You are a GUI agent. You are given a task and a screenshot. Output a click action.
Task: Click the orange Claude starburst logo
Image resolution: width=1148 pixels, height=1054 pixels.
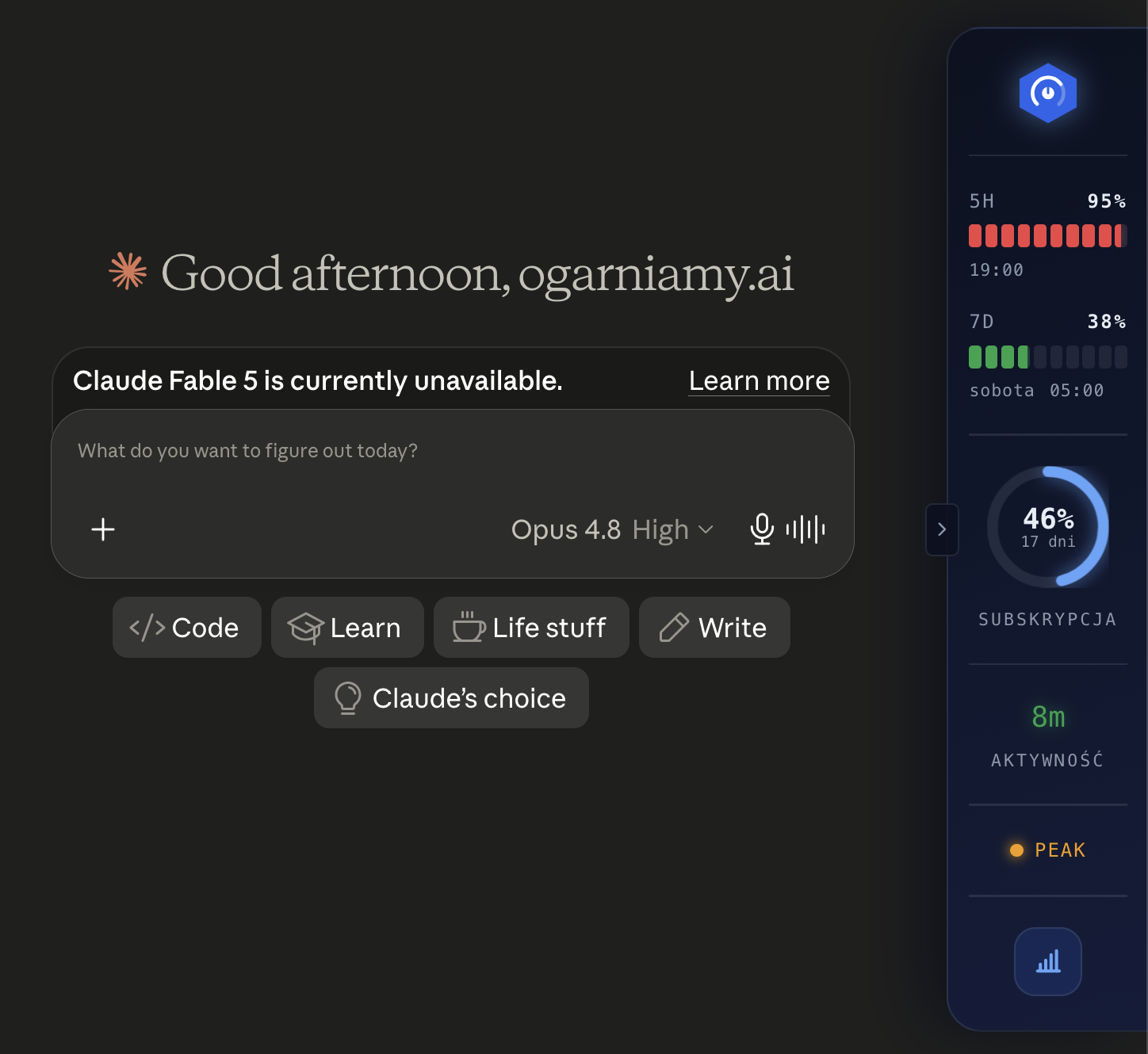point(128,271)
